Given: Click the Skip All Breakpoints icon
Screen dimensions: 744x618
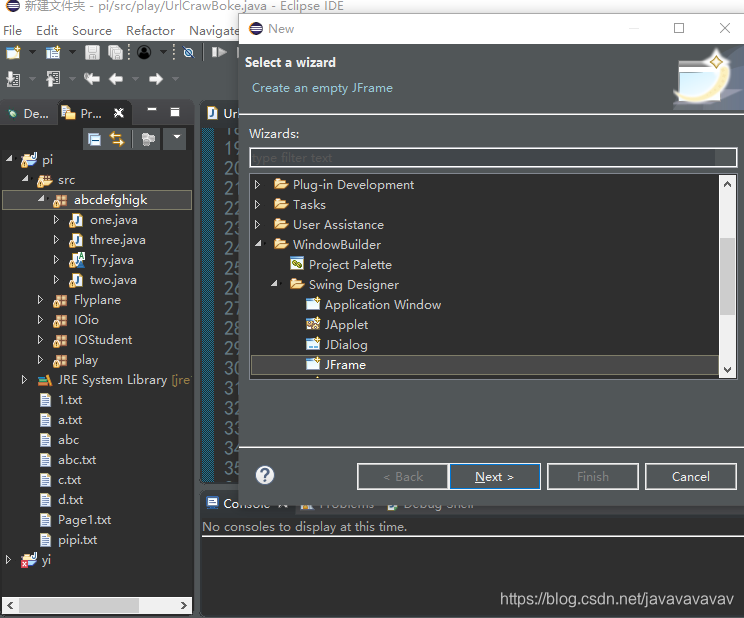Looking at the screenshot, I should 188,52.
